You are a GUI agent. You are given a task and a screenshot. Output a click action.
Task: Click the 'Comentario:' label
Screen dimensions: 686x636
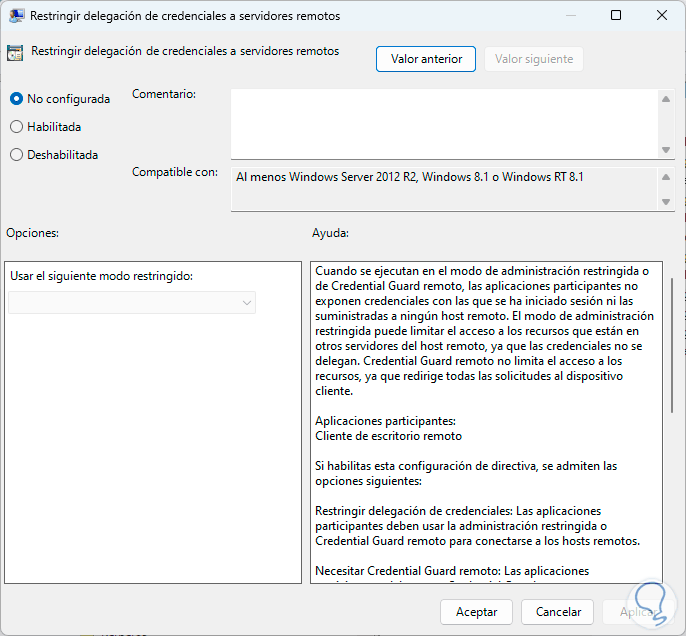164,94
